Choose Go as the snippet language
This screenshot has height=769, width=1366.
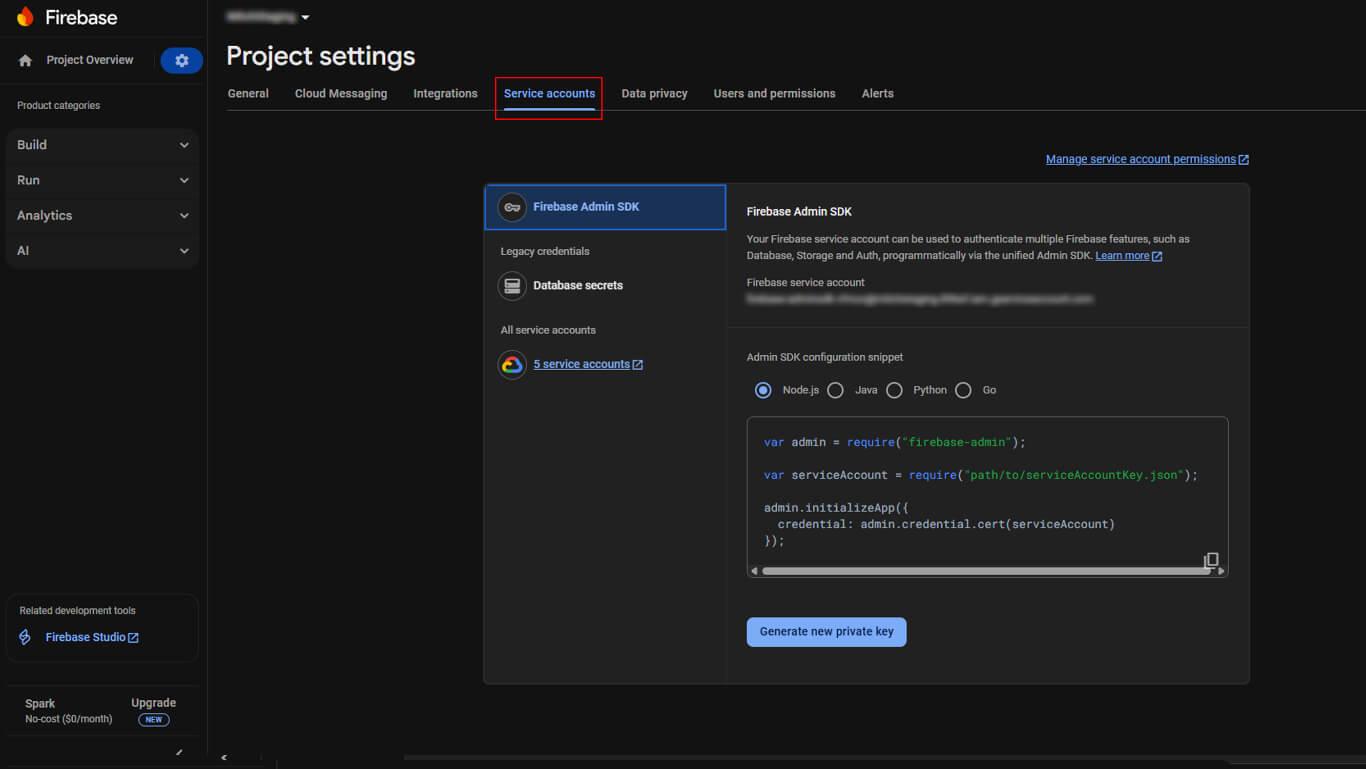click(963, 390)
